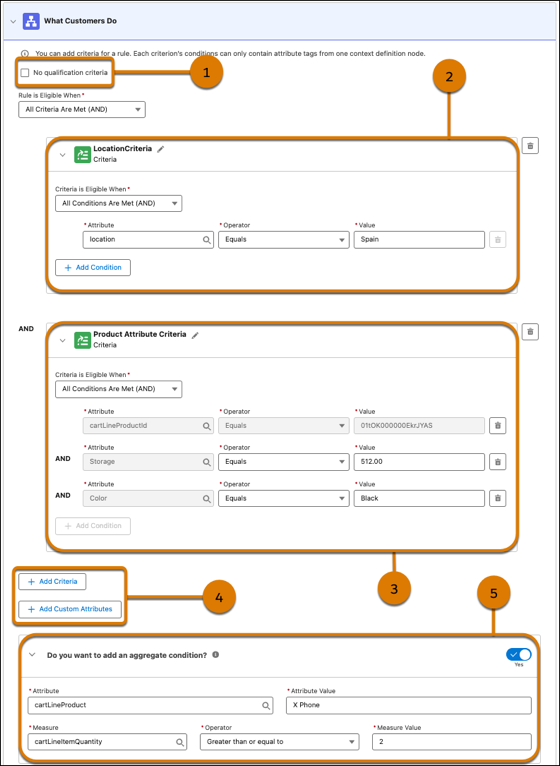Click the 512.00 value field

pyautogui.click(x=419, y=462)
